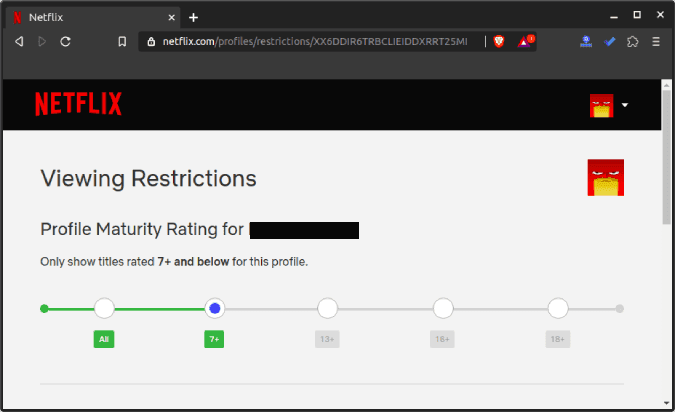This screenshot has height=412, width=675.
Task: Switch to the Netflix tab
Action: click(x=93, y=17)
